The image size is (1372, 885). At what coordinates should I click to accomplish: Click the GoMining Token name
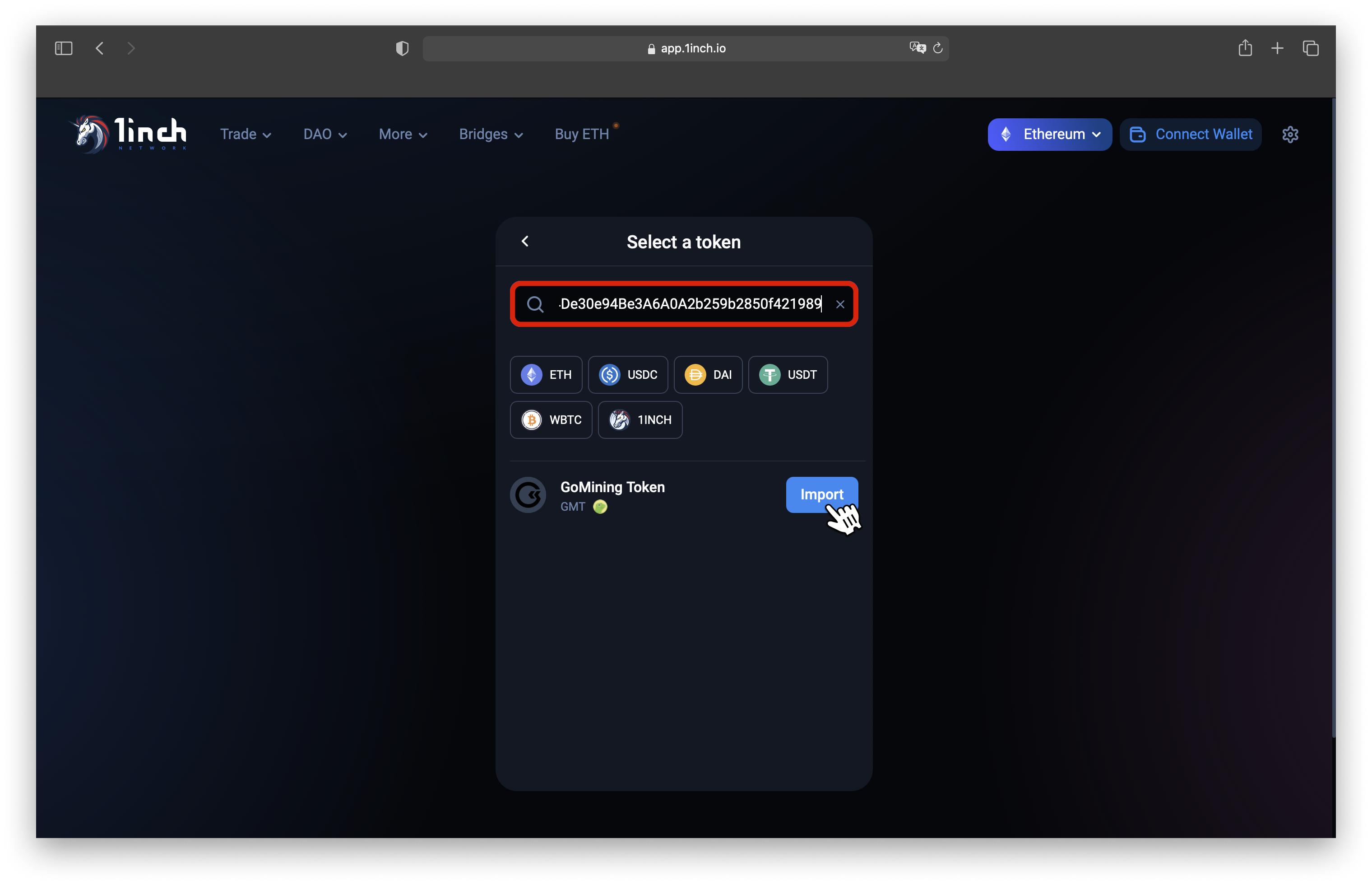click(612, 487)
